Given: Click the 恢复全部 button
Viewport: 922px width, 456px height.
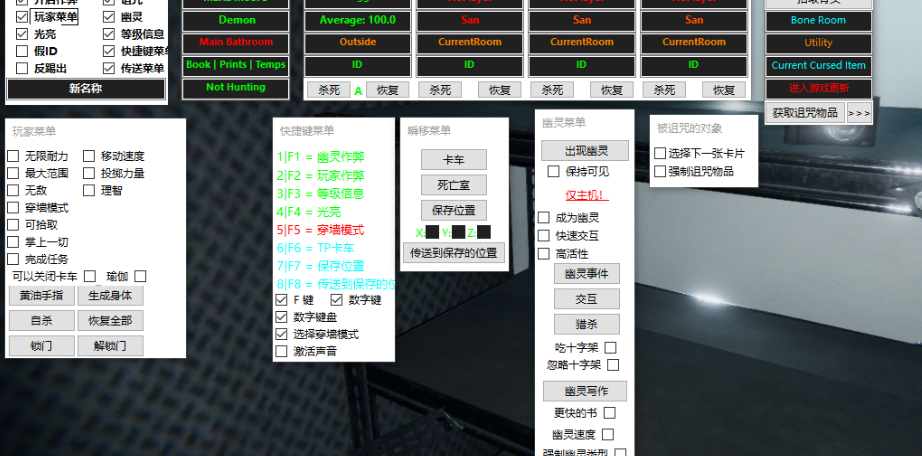Looking at the screenshot, I should coord(109,321).
